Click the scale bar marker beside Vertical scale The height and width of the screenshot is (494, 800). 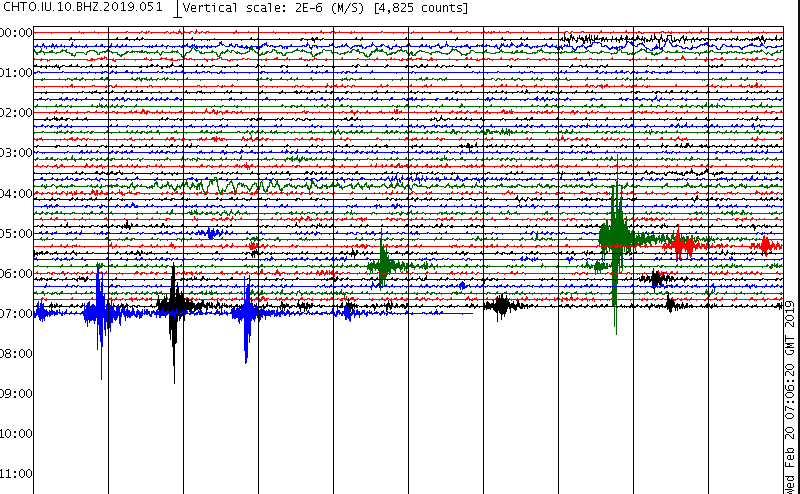[x=177, y=9]
